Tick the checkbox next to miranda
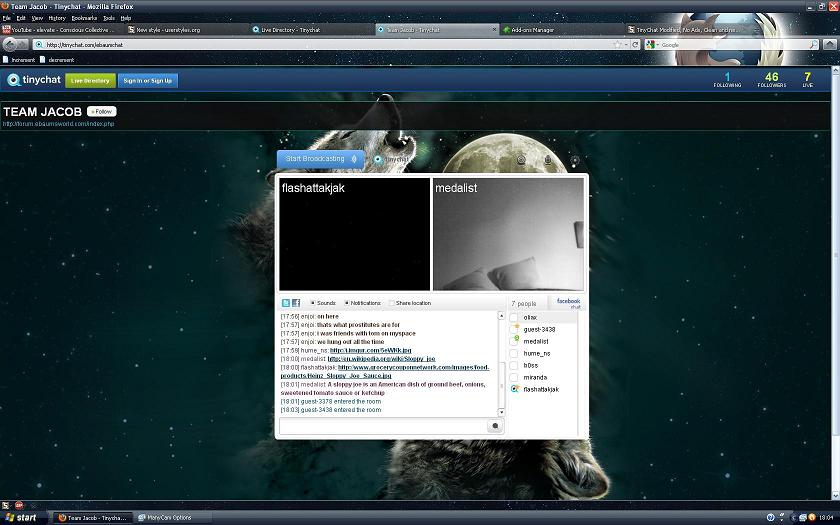 (513, 377)
